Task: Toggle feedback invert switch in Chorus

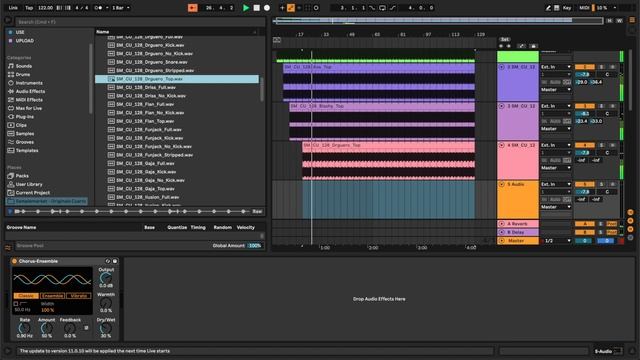Action: [86, 328]
